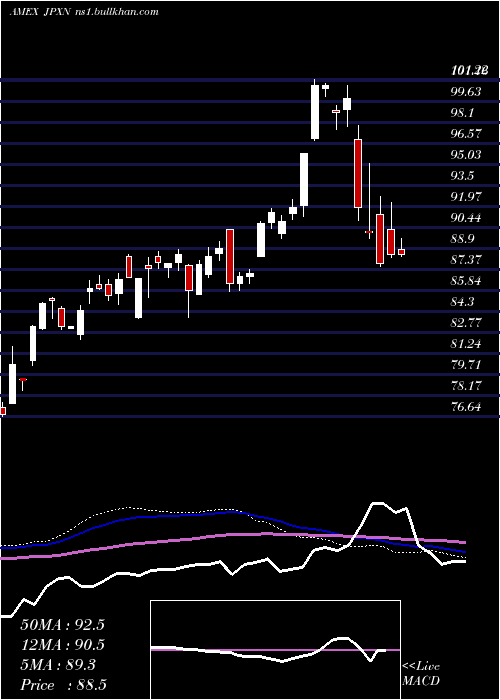Click the 50MA : 92.5 reading

[x=62, y=625]
